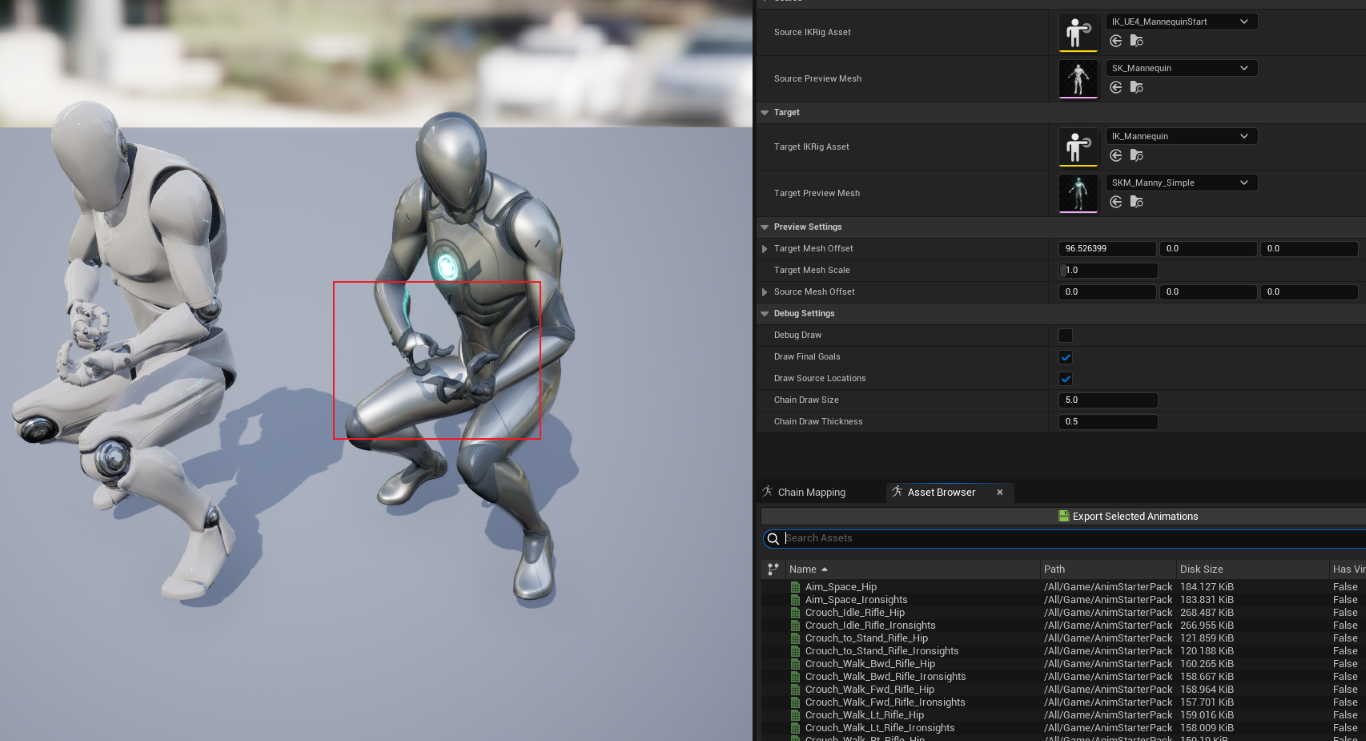Click Export Selected Animations button
Screen dimensions: 1366x741
pyautogui.click(x=1127, y=516)
